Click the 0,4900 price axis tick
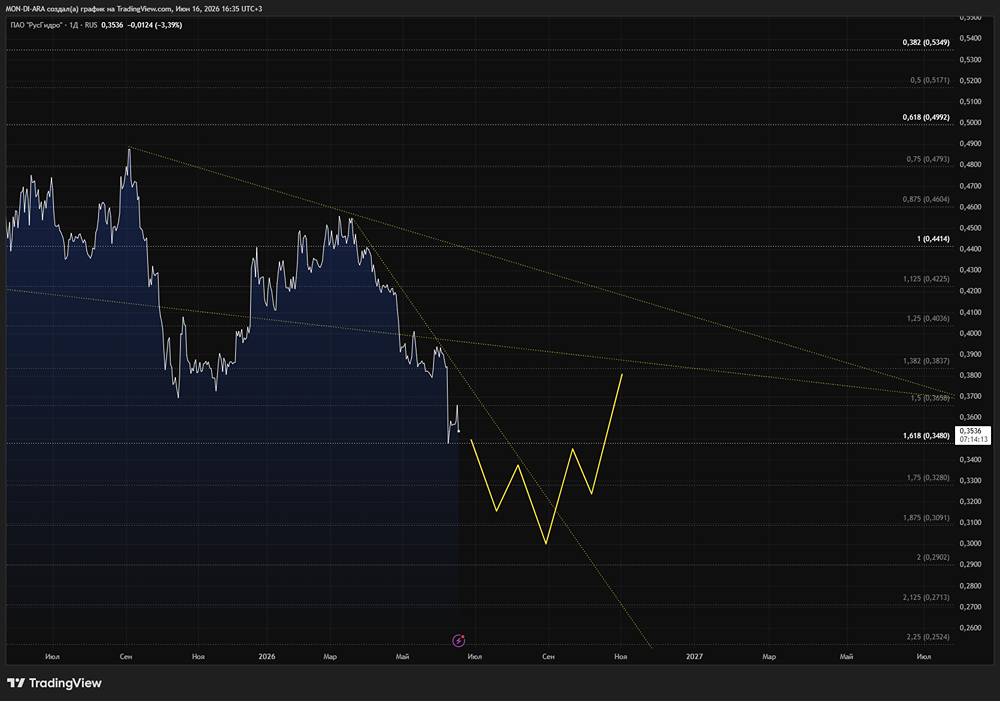This screenshot has width=1000, height=701. click(x=970, y=144)
